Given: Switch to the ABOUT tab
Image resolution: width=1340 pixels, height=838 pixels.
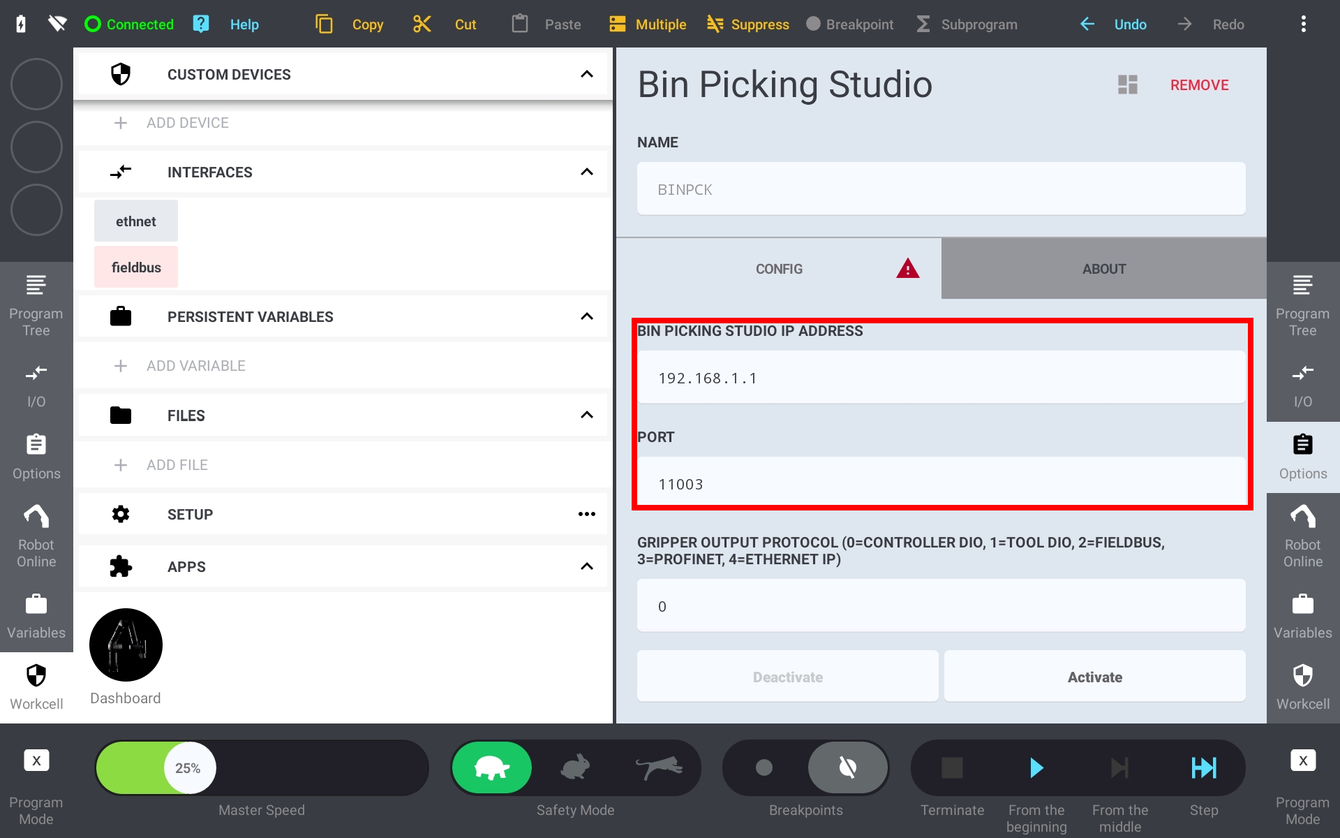Looking at the screenshot, I should (1104, 269).
